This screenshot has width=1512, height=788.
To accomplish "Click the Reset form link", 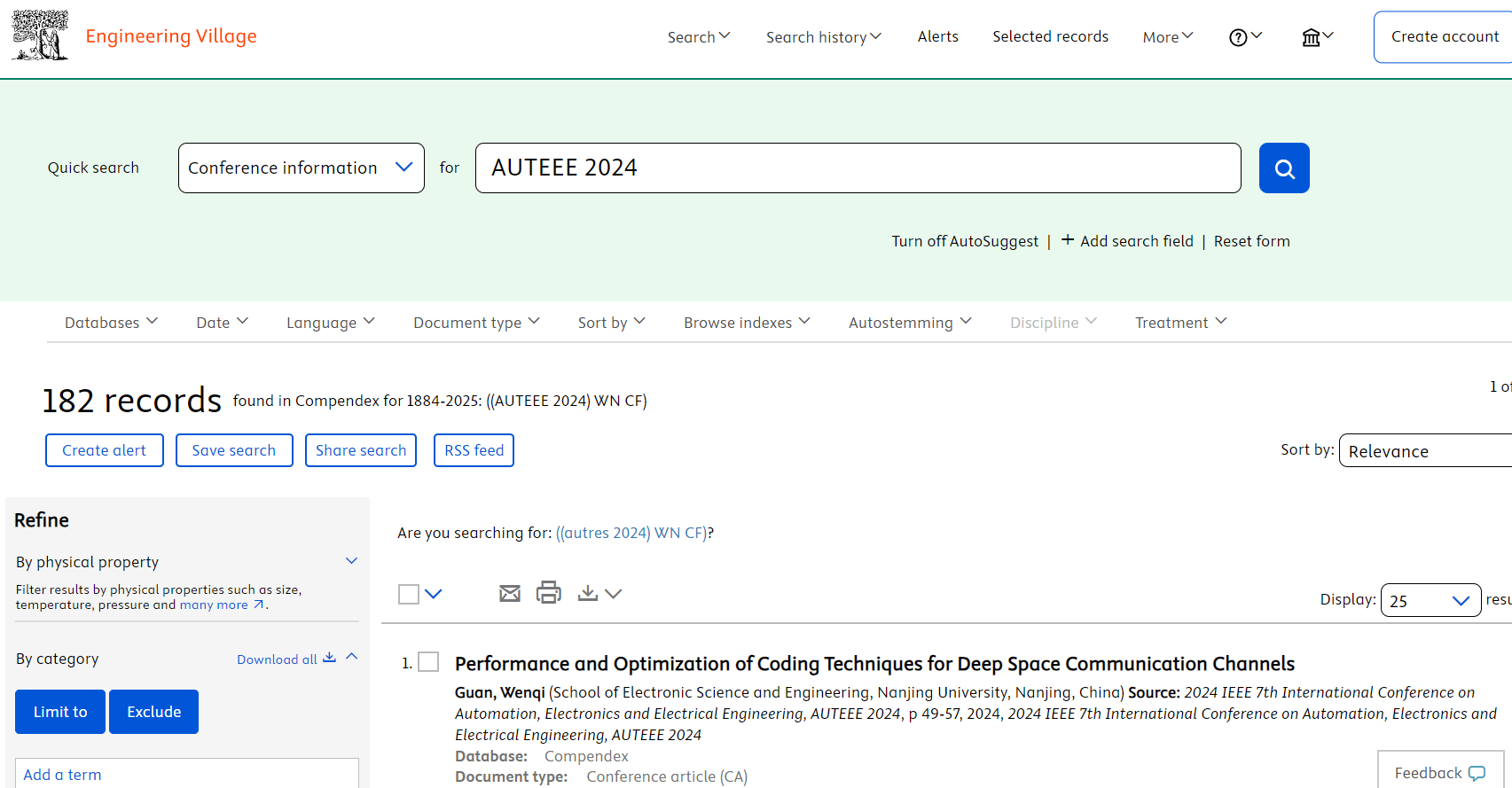I will click(x=1251, y=241).
